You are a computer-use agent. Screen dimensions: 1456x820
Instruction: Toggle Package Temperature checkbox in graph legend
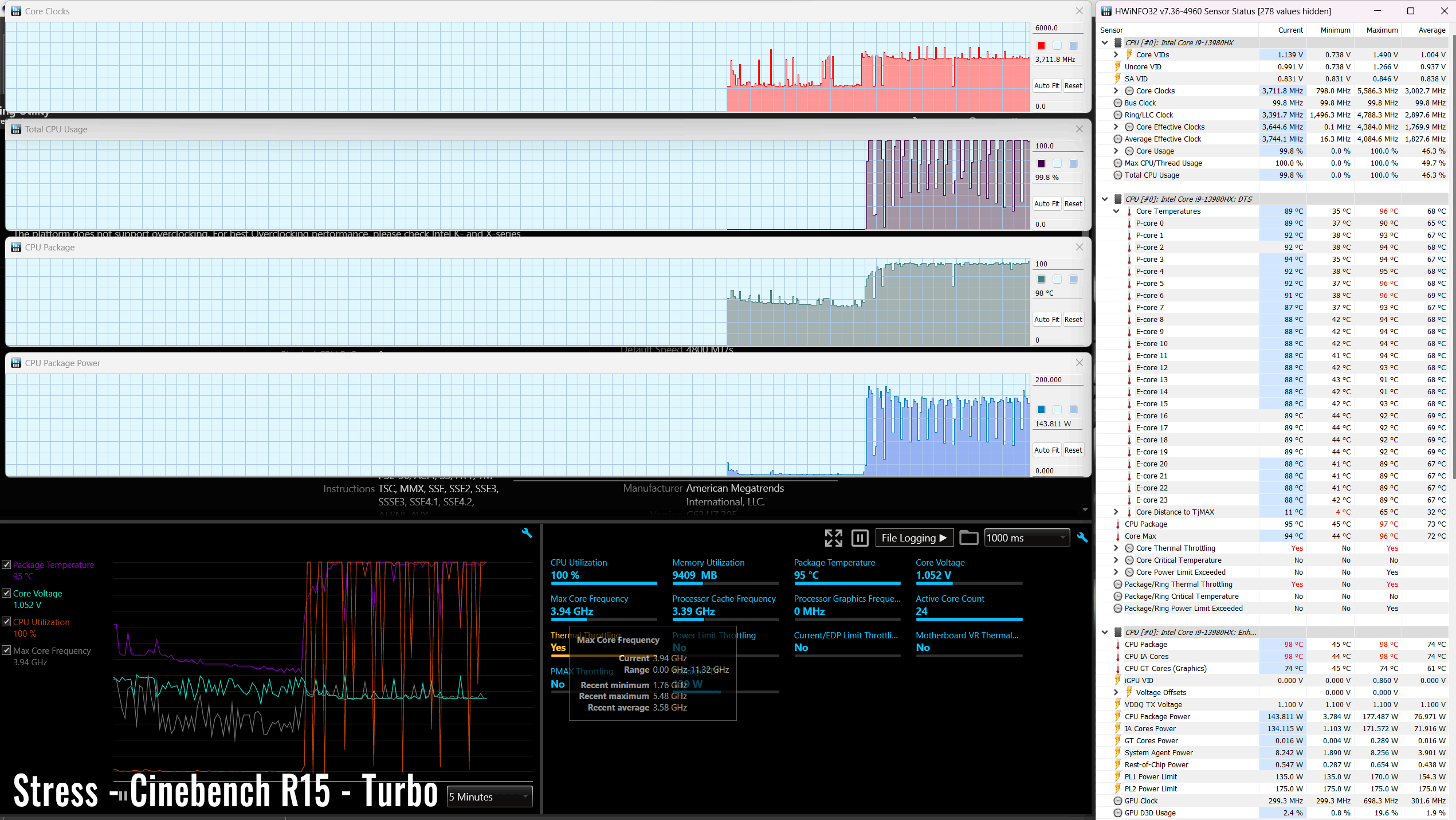(6, 564)
